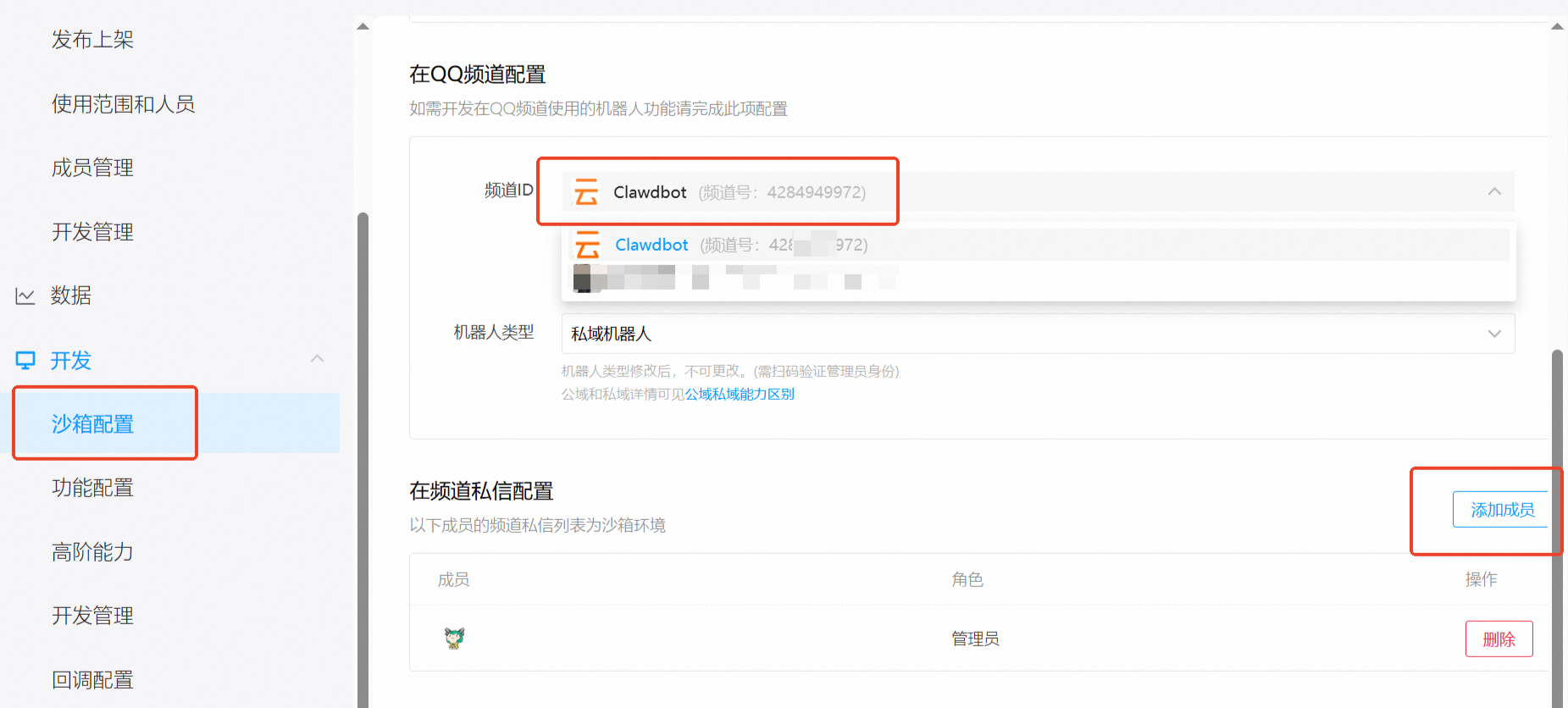Collapse the 开发 section chevron
This screenshot has width=1568, height=708.
(x=318, y=358)
